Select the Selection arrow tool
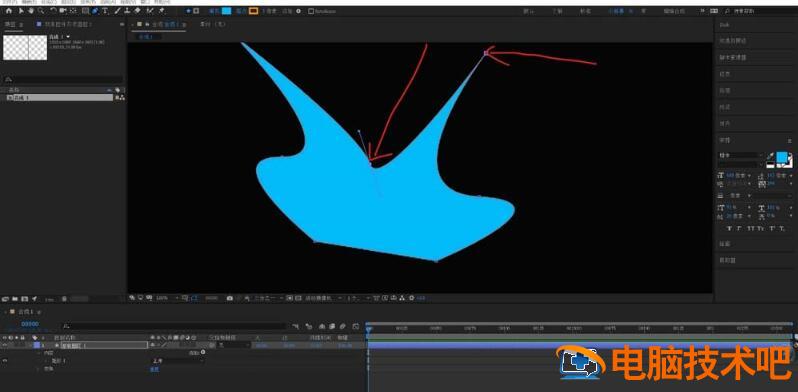 [x=21, y=11]
